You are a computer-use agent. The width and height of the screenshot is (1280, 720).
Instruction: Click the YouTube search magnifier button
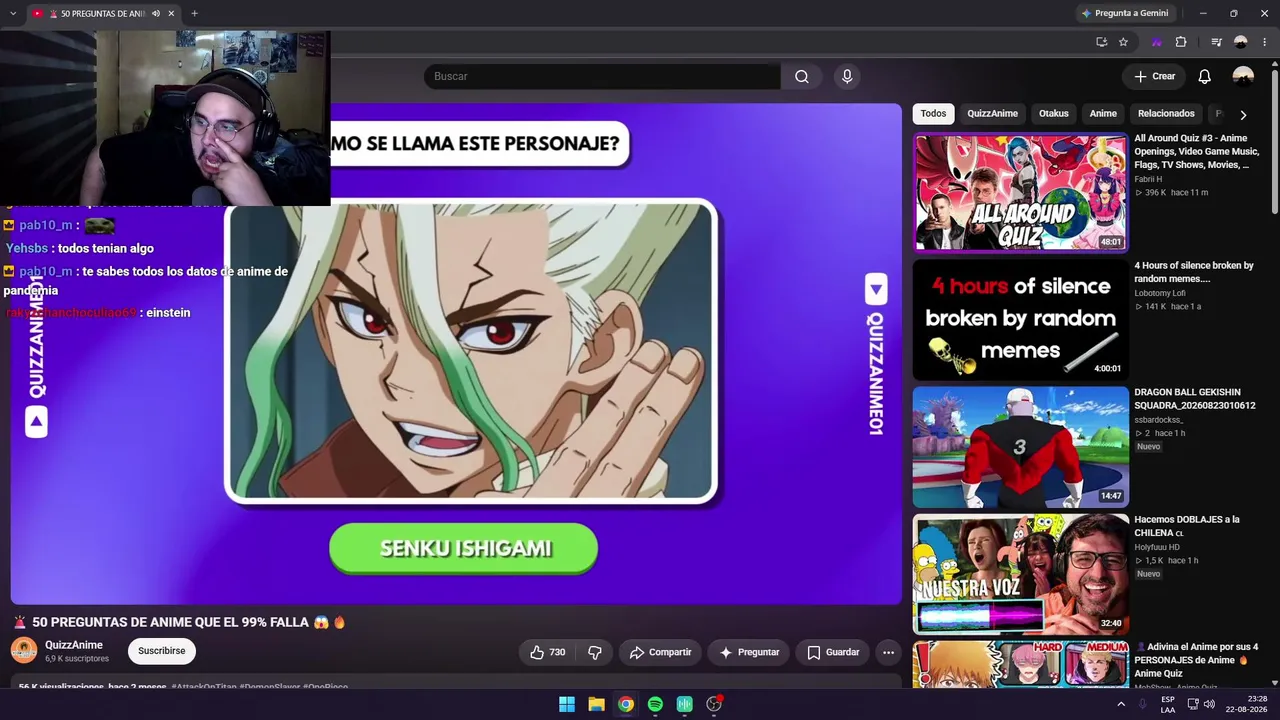[x=802, y=76]
